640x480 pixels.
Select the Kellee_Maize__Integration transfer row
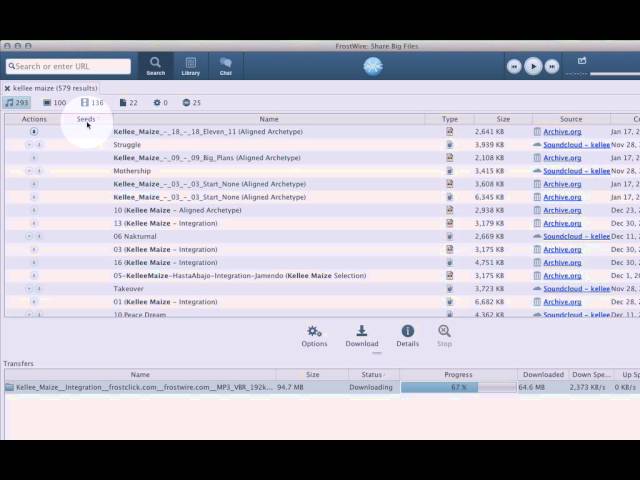(x=322, y=387)
